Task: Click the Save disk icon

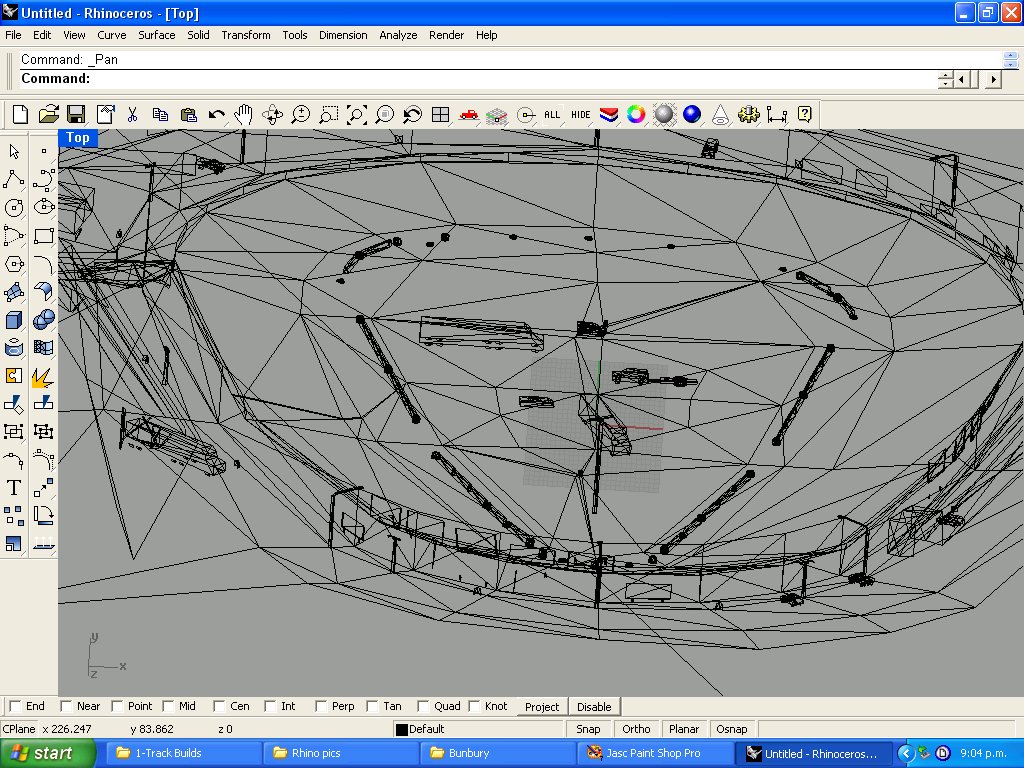Action: point(76,115)
